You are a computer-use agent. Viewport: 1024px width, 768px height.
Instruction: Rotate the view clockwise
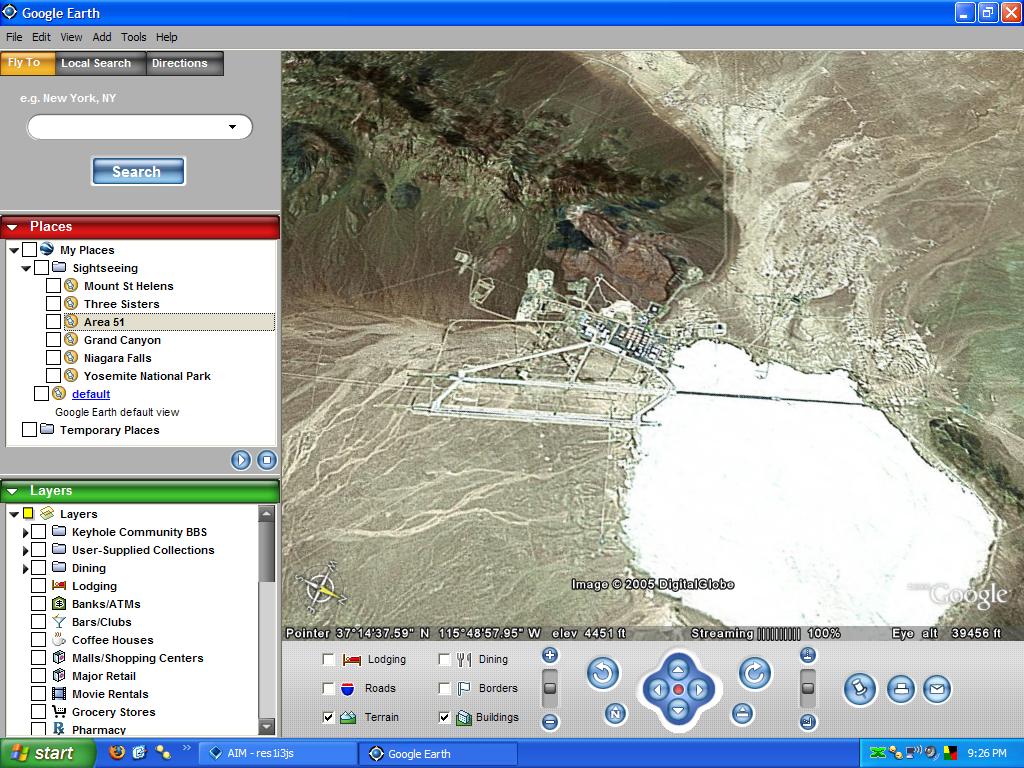(x=755, y=674)
